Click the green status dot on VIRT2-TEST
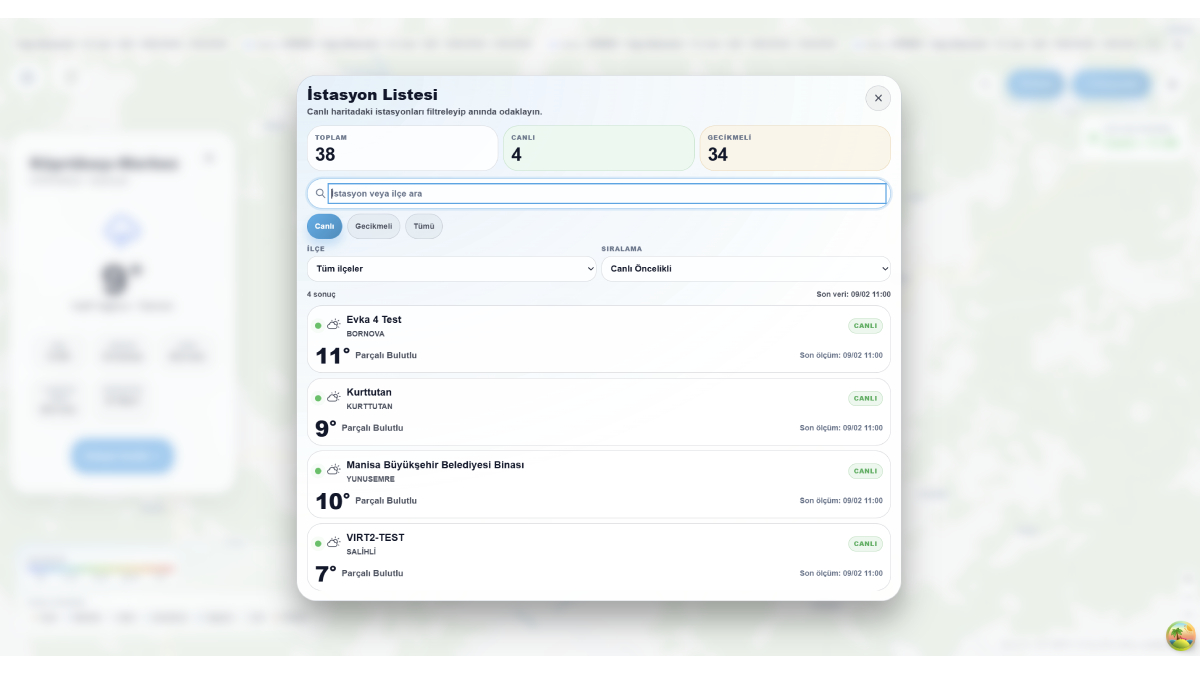 (318, 544)
